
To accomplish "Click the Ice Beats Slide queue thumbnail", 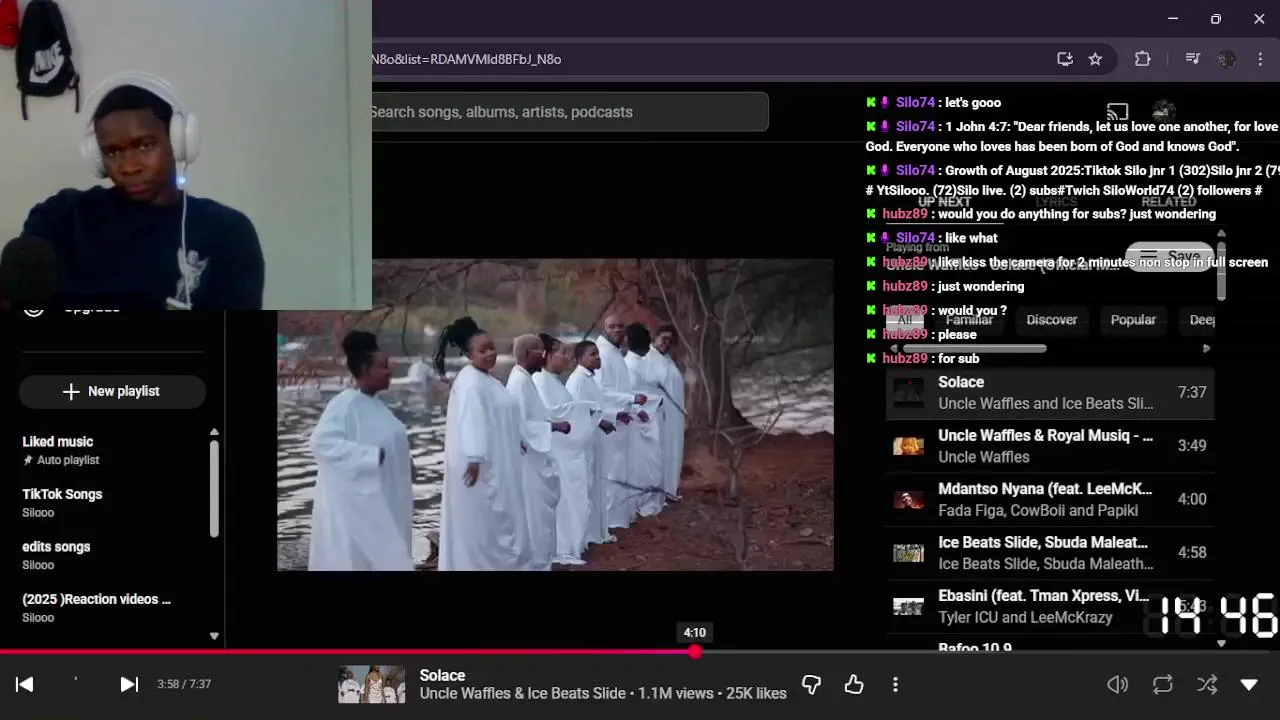I will [x=908, y=552].
